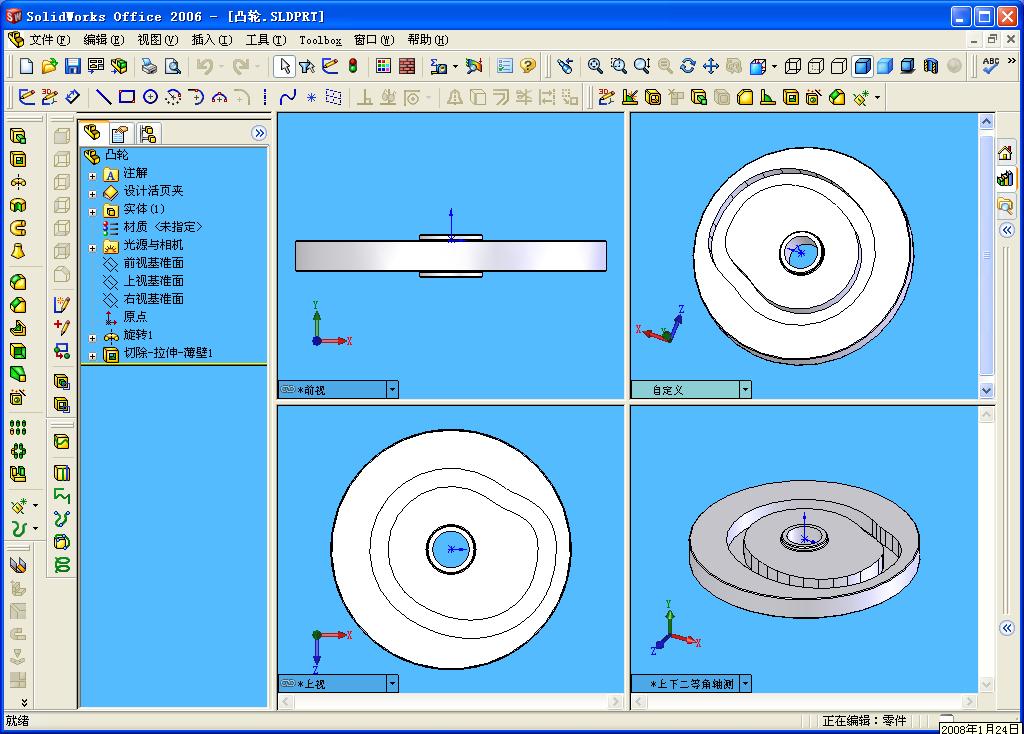Click the Zoom to Area icon
1024x734 pixels.
pos(618,66)
